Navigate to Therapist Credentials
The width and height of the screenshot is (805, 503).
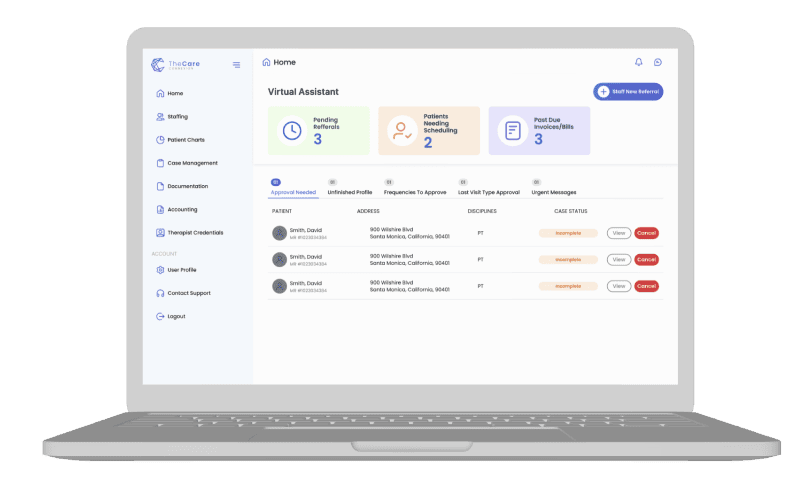point(195,233)
